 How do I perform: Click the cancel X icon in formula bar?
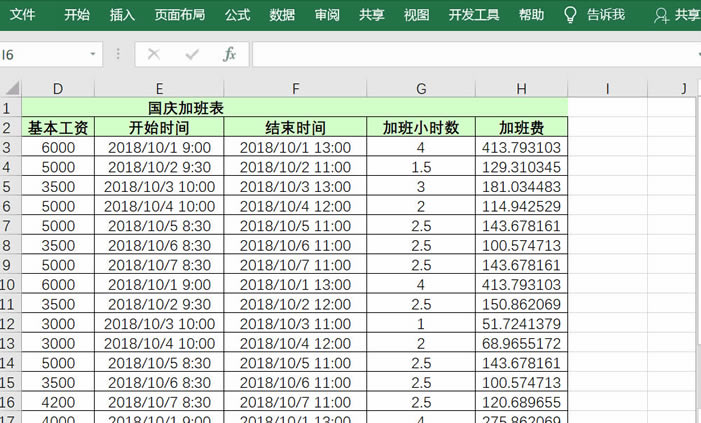pyautogui.click(x=153, y=54)
